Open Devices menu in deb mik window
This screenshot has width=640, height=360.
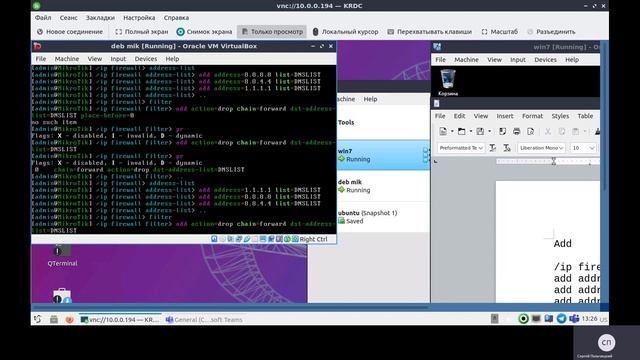146,59
